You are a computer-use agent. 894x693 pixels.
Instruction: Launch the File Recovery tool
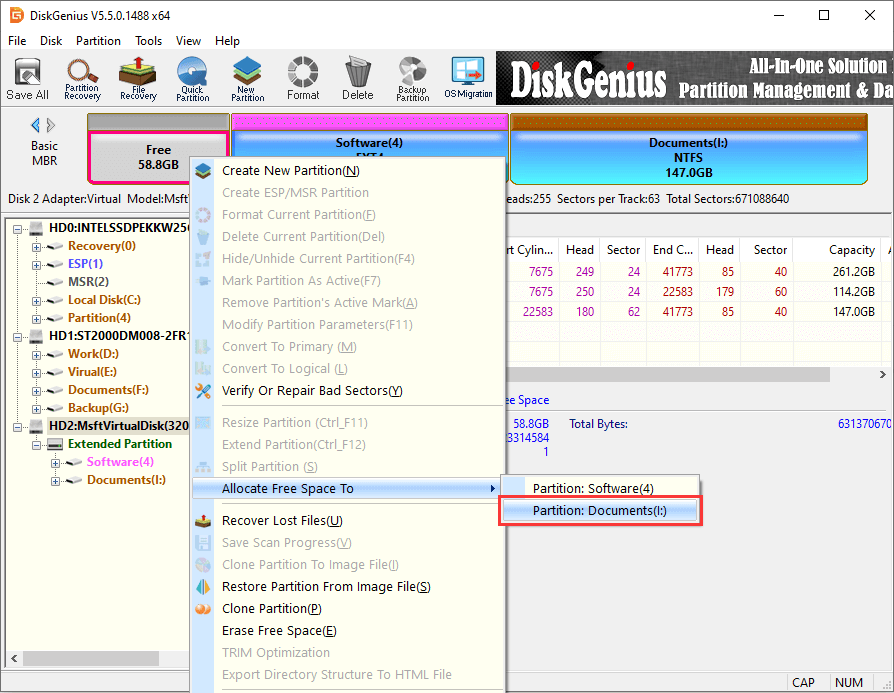[x=138, y=79]
